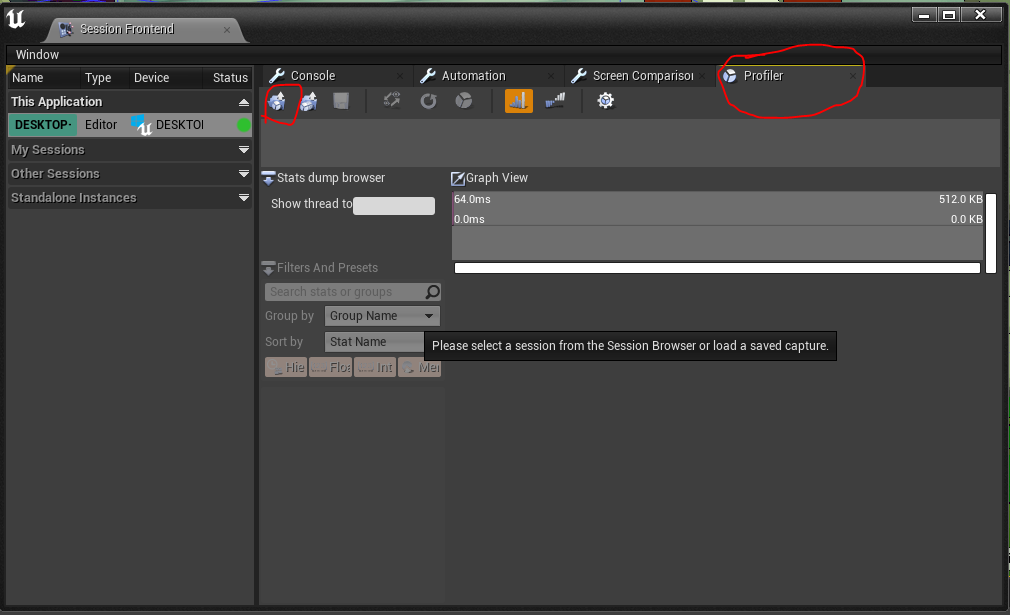Image resolution: width=1010 pixels, height=615 pixels.
Task: Click the data capture connection icon
Action: tap(391, 100)
